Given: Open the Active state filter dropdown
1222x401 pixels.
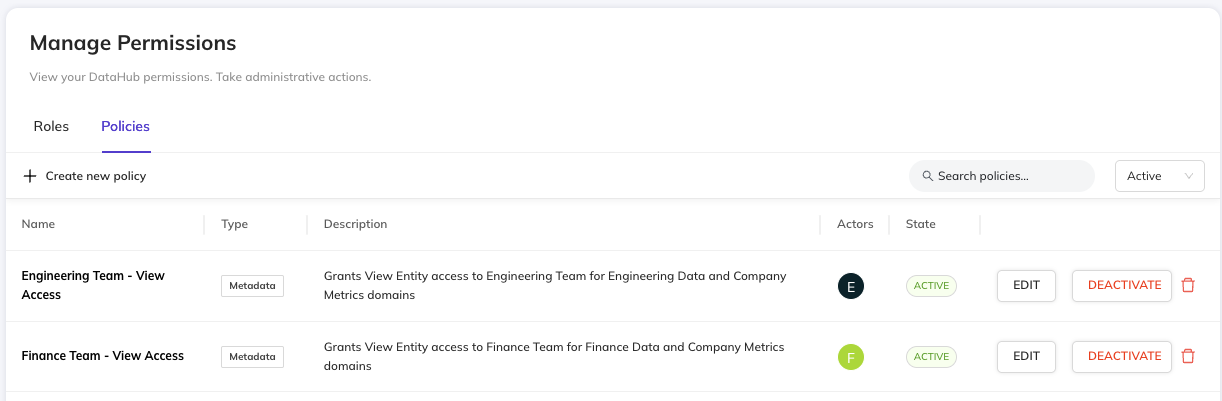Looking at the screenshot, I should [x=1159, y=176].
